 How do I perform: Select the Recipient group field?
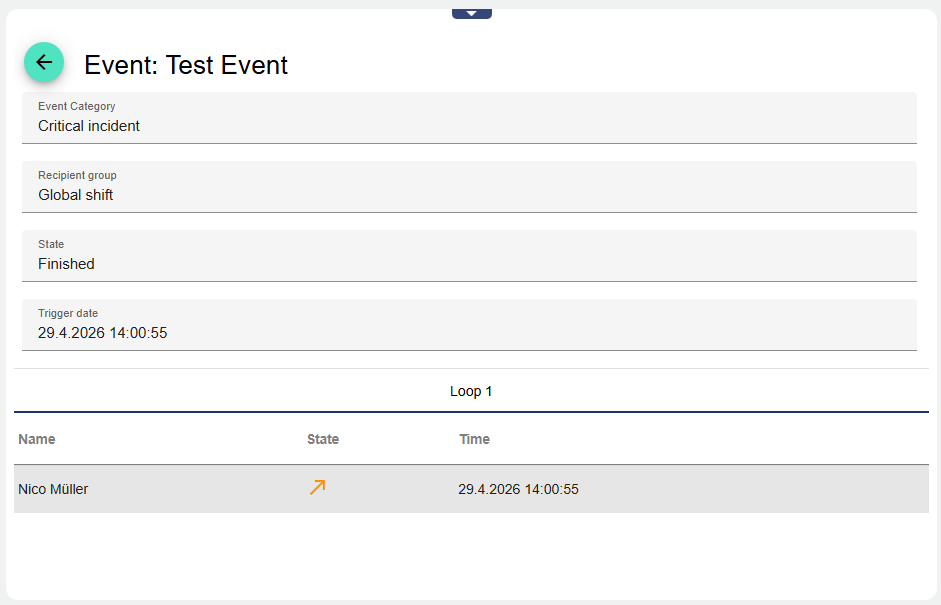click(469, 187)
